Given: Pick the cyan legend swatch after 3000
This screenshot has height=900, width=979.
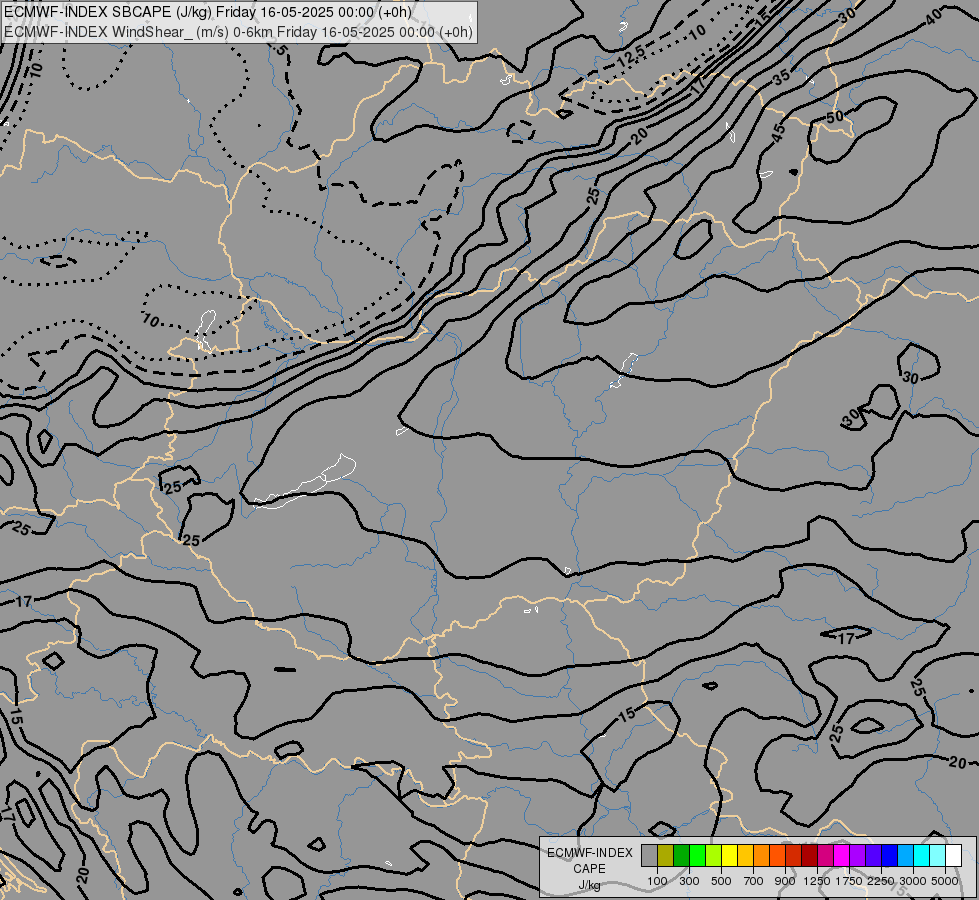Looking at the screenshot, I should point(922,856).
